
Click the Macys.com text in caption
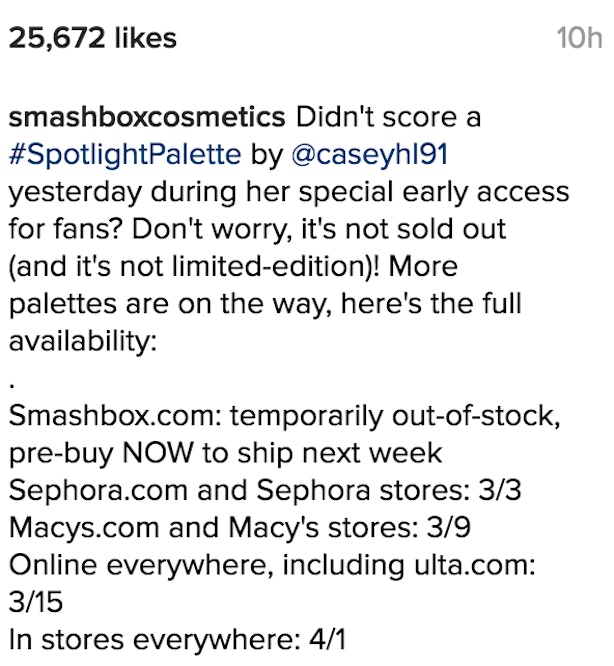point(84,528)
